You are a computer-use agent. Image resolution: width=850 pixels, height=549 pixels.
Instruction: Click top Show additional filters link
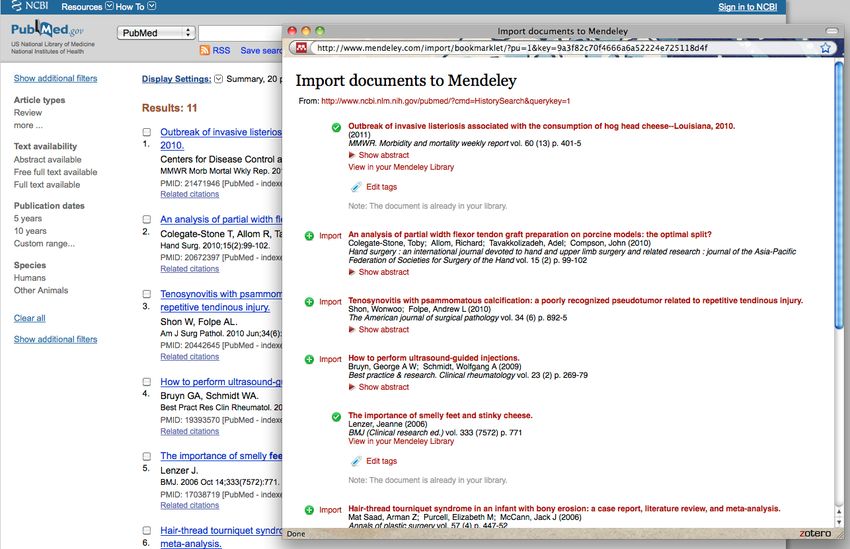(55, 78)
